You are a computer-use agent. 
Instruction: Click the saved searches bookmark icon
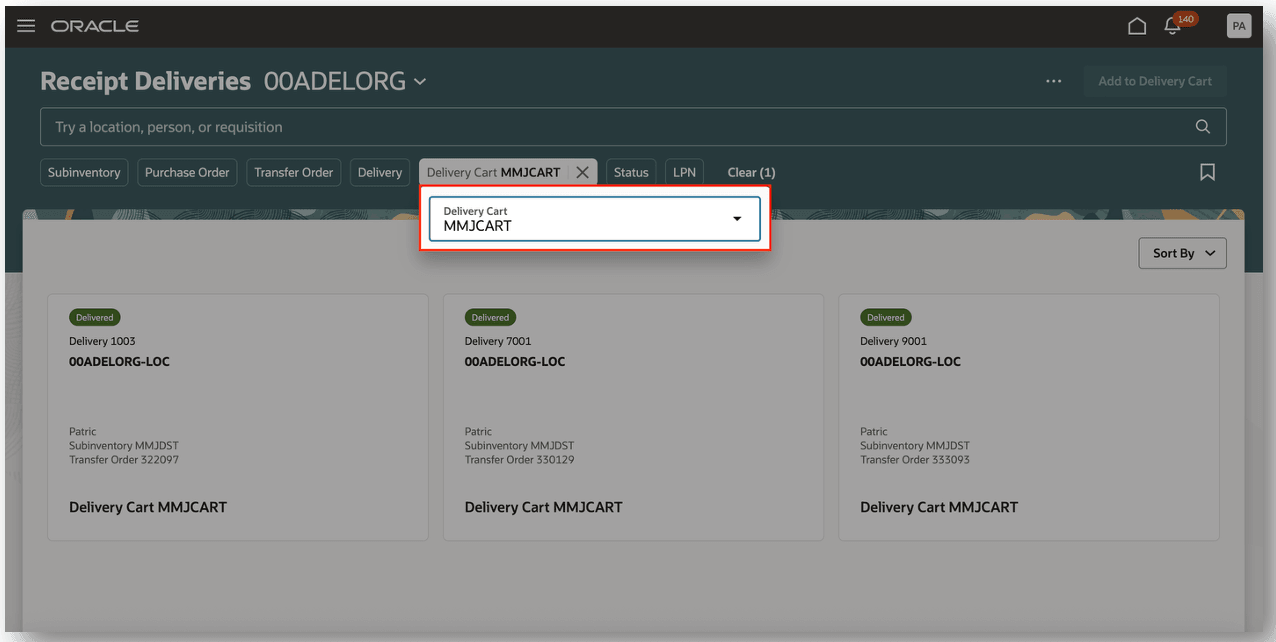(1207, 172)
